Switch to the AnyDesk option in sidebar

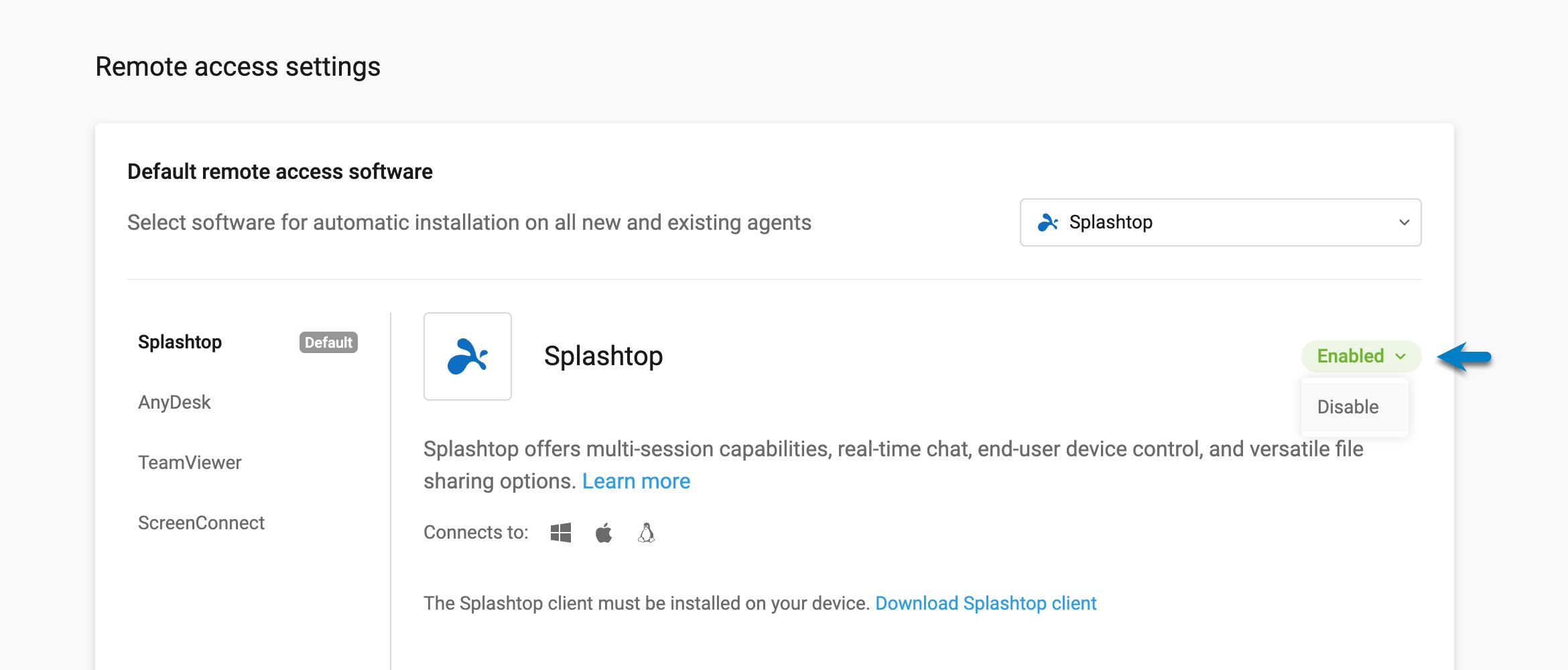point(174,401)
